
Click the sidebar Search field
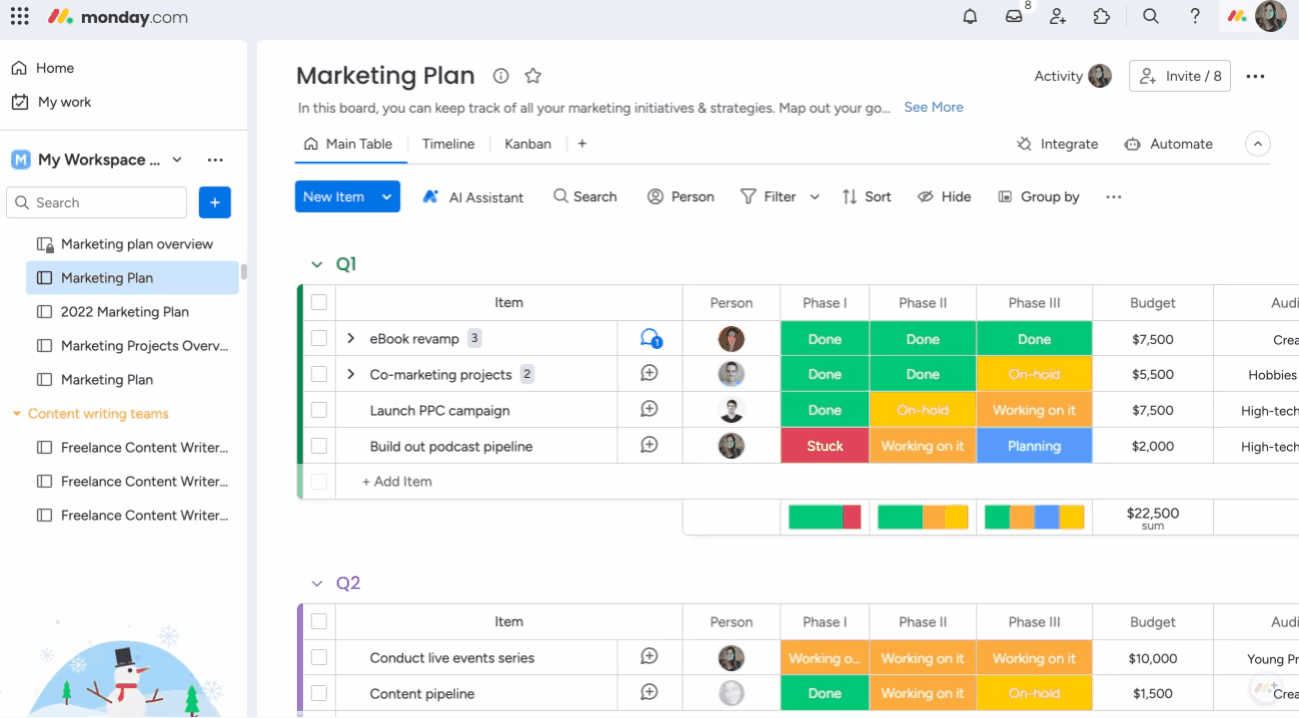pyautogui.click(x=97, y=202)
